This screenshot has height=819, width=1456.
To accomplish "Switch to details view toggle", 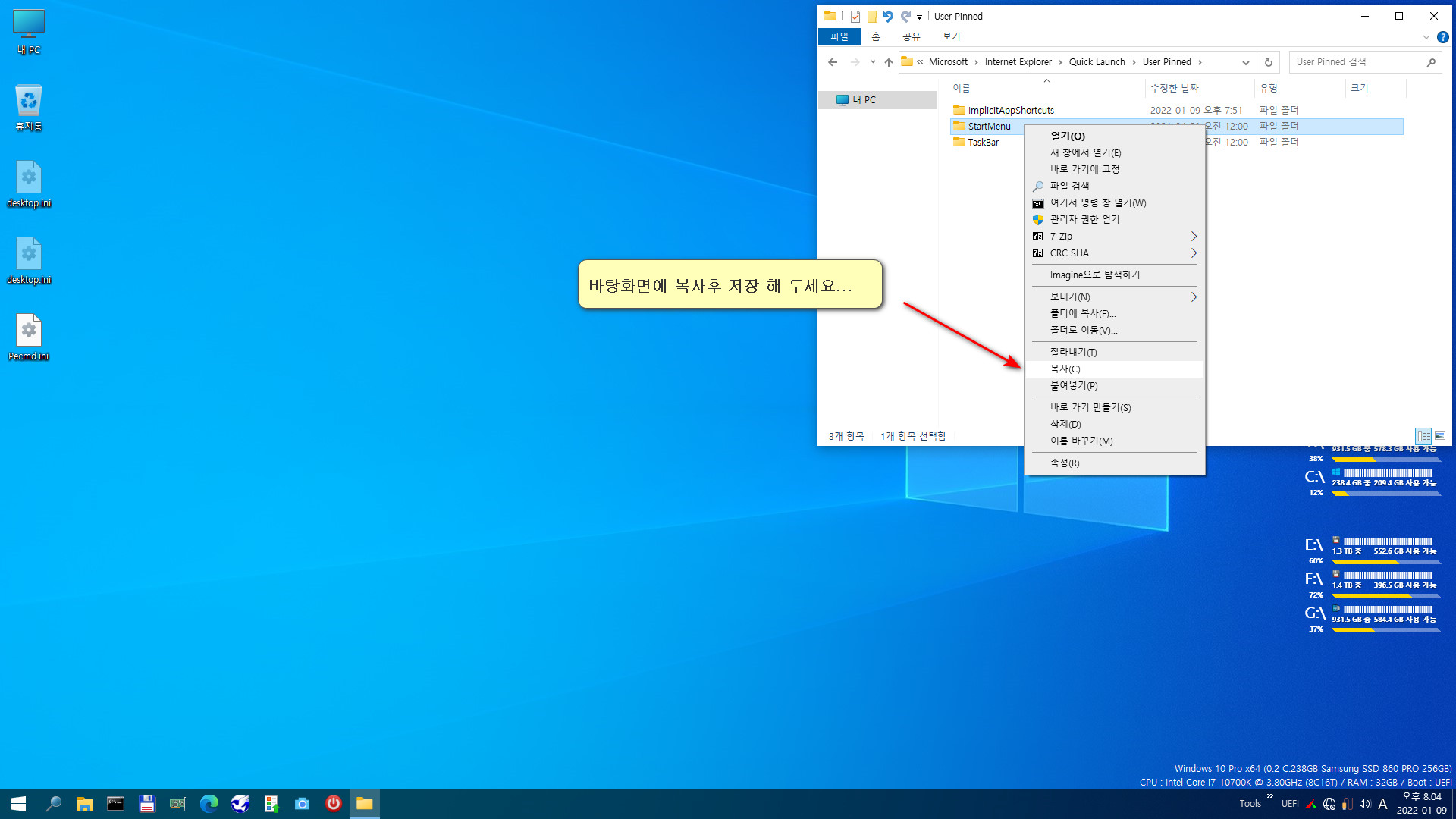I will pos(1423,436).
